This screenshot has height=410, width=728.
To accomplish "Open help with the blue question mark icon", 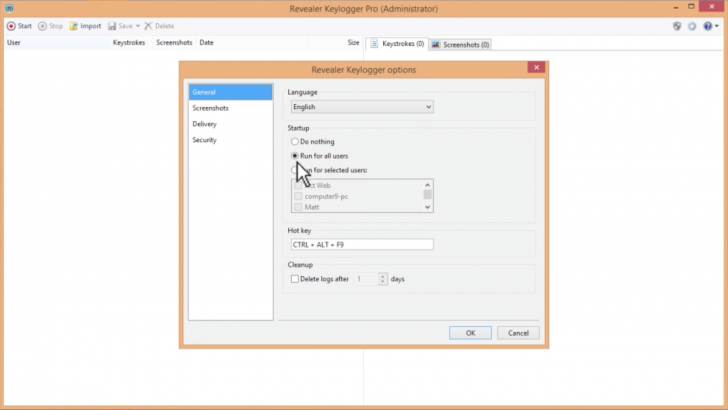I will pos(708,26).
